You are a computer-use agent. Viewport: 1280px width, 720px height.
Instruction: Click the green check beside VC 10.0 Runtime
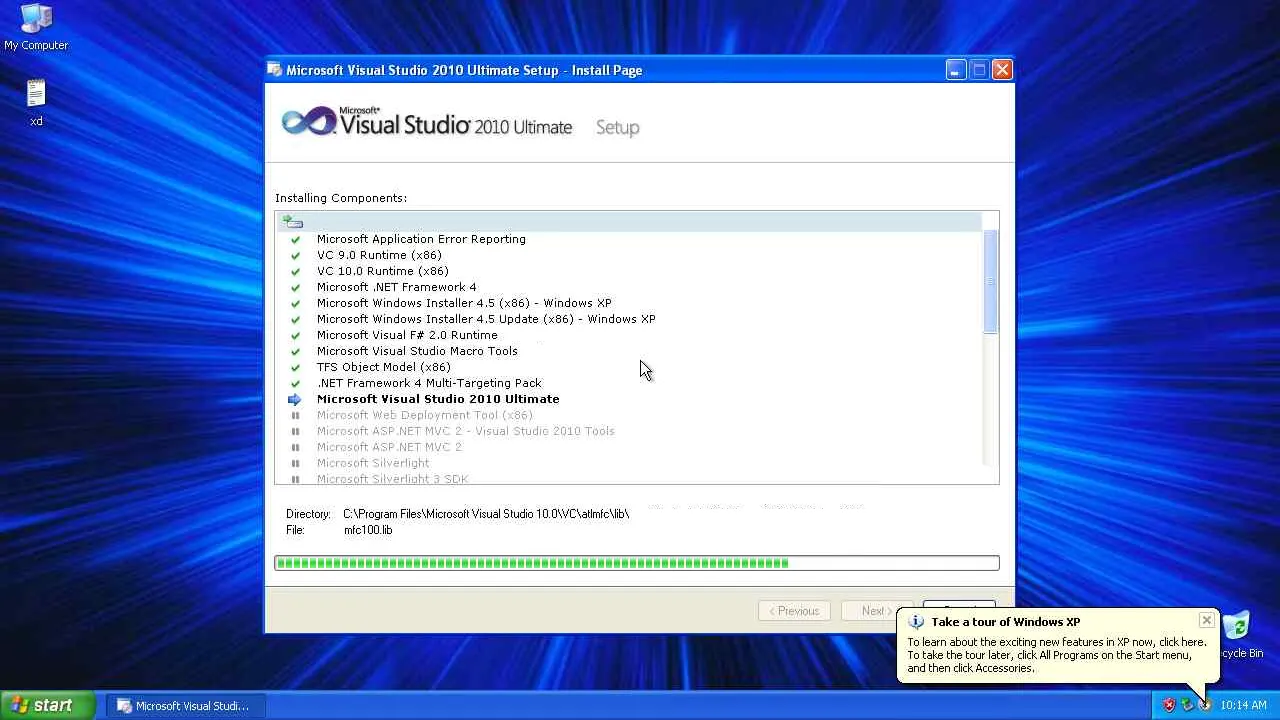pos(295,272)
